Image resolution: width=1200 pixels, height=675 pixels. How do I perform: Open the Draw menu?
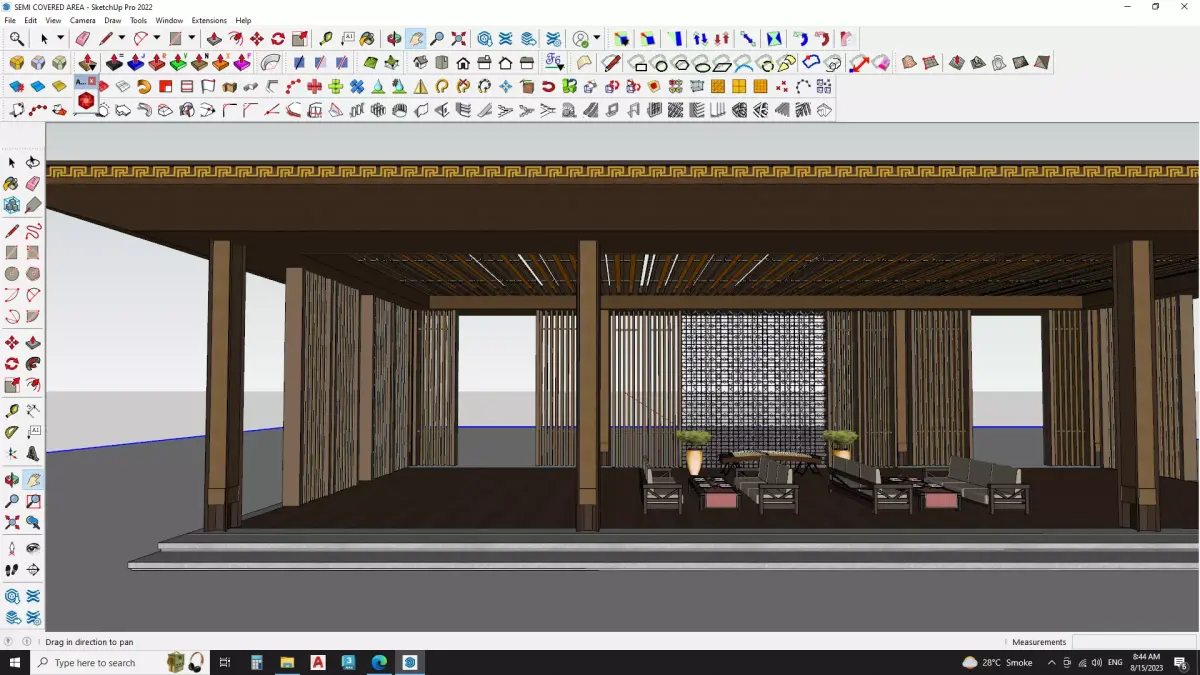pos(113,20)
